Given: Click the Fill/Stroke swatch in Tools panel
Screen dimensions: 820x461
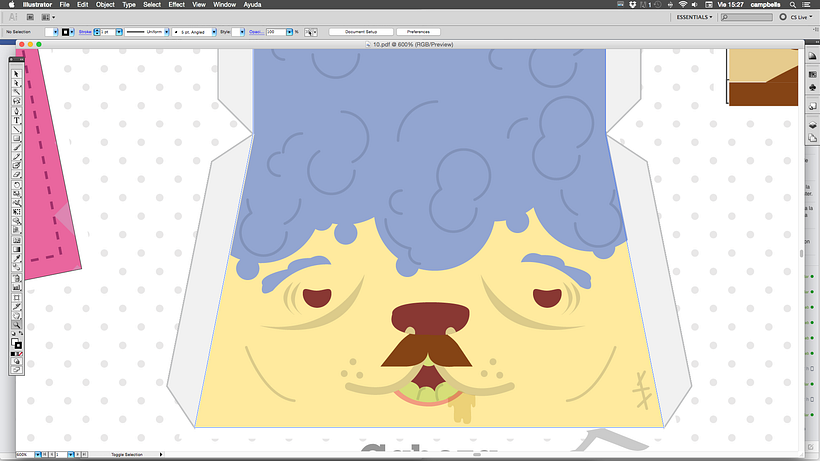Looking at the screenshot, I should (x=16, y=343).
